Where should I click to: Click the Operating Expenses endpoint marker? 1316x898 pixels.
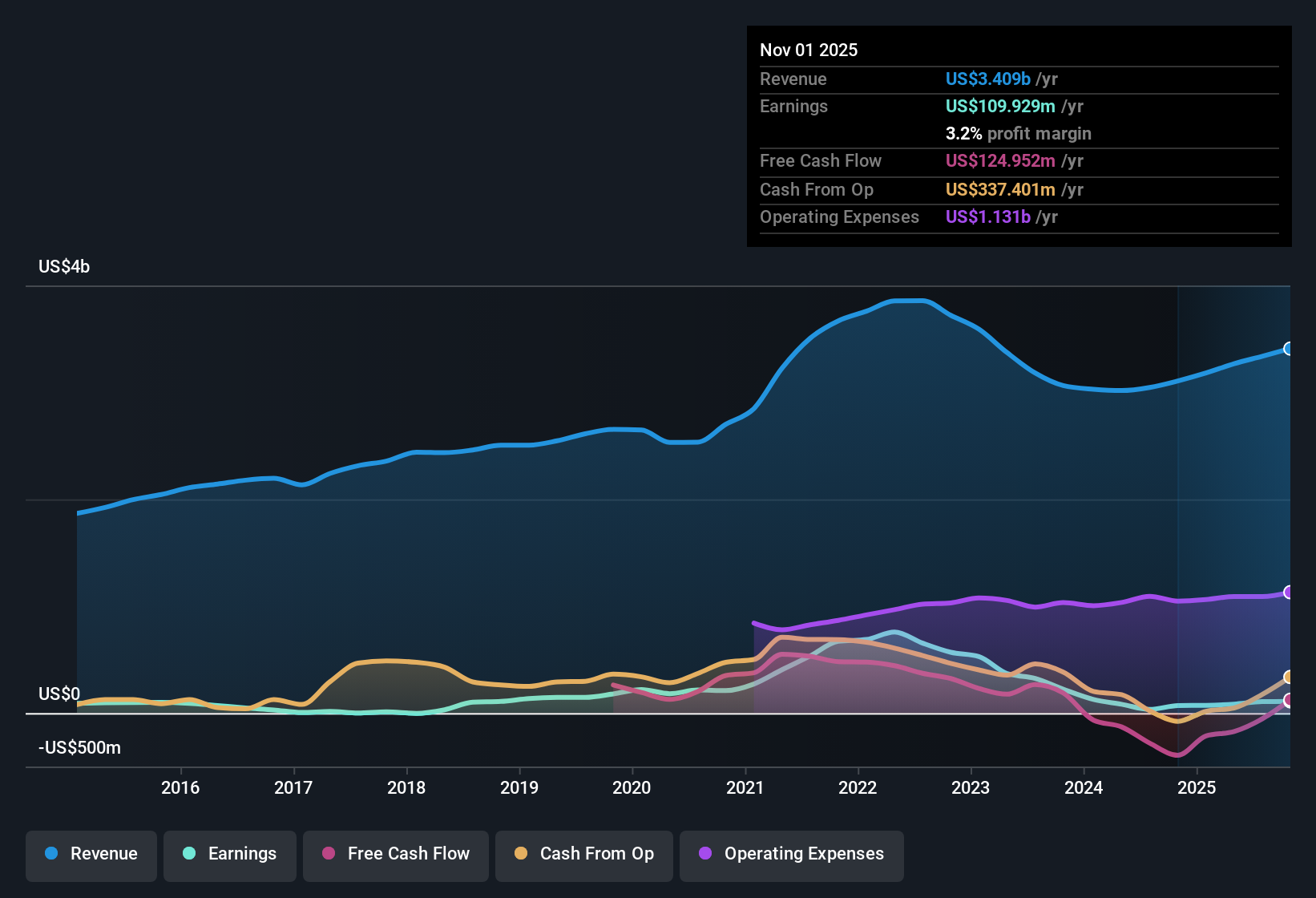1288,593
